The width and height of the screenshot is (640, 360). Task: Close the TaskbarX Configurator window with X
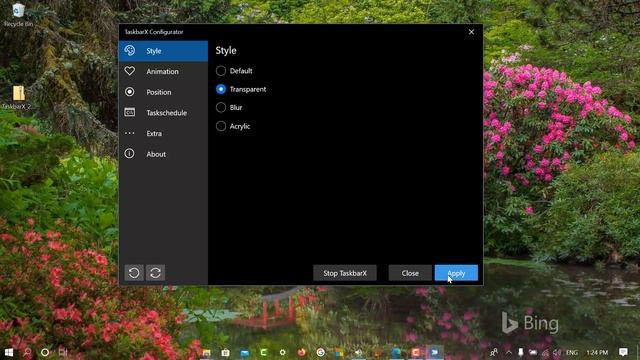click(x=471, y=32)
